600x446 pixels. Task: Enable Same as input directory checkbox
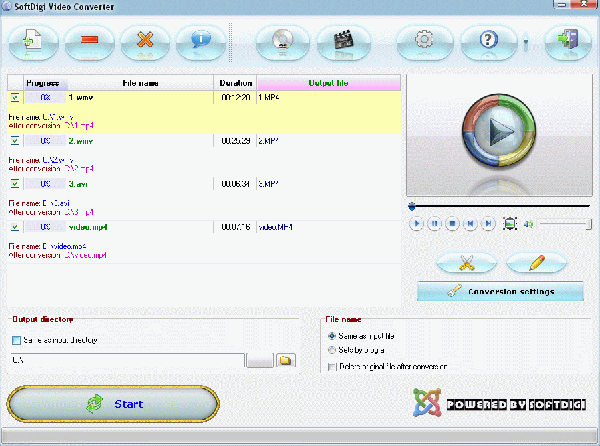click(15, 341)
